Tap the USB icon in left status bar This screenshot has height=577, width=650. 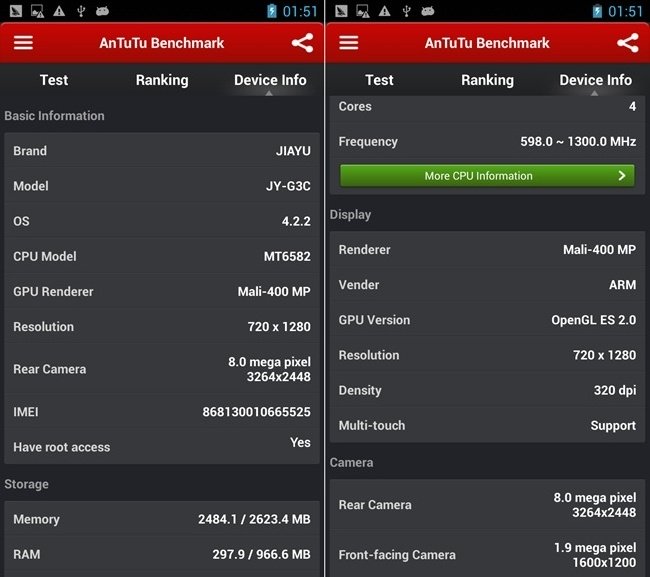(81, 11)
